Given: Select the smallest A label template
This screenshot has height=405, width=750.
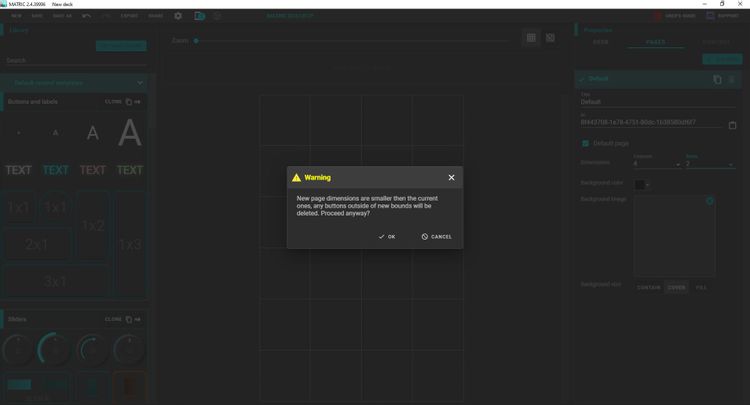Looking at the screenshot, I should click(19, 132).
